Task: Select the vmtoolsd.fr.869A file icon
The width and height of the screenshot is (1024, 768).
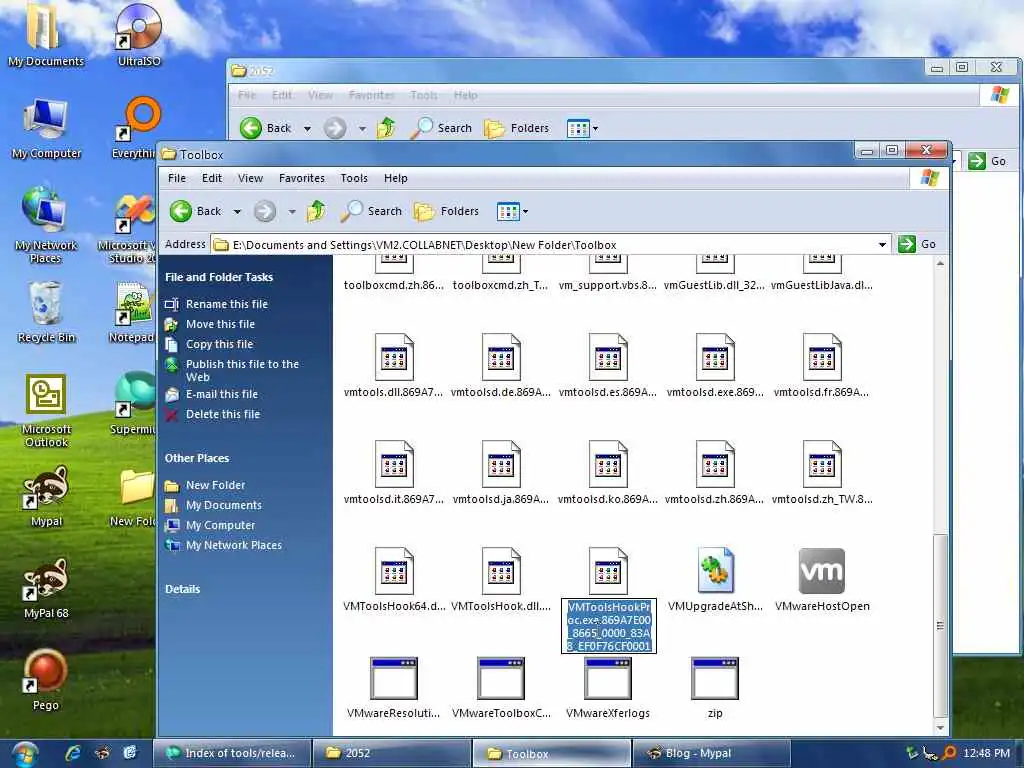Action: point(822,357)
